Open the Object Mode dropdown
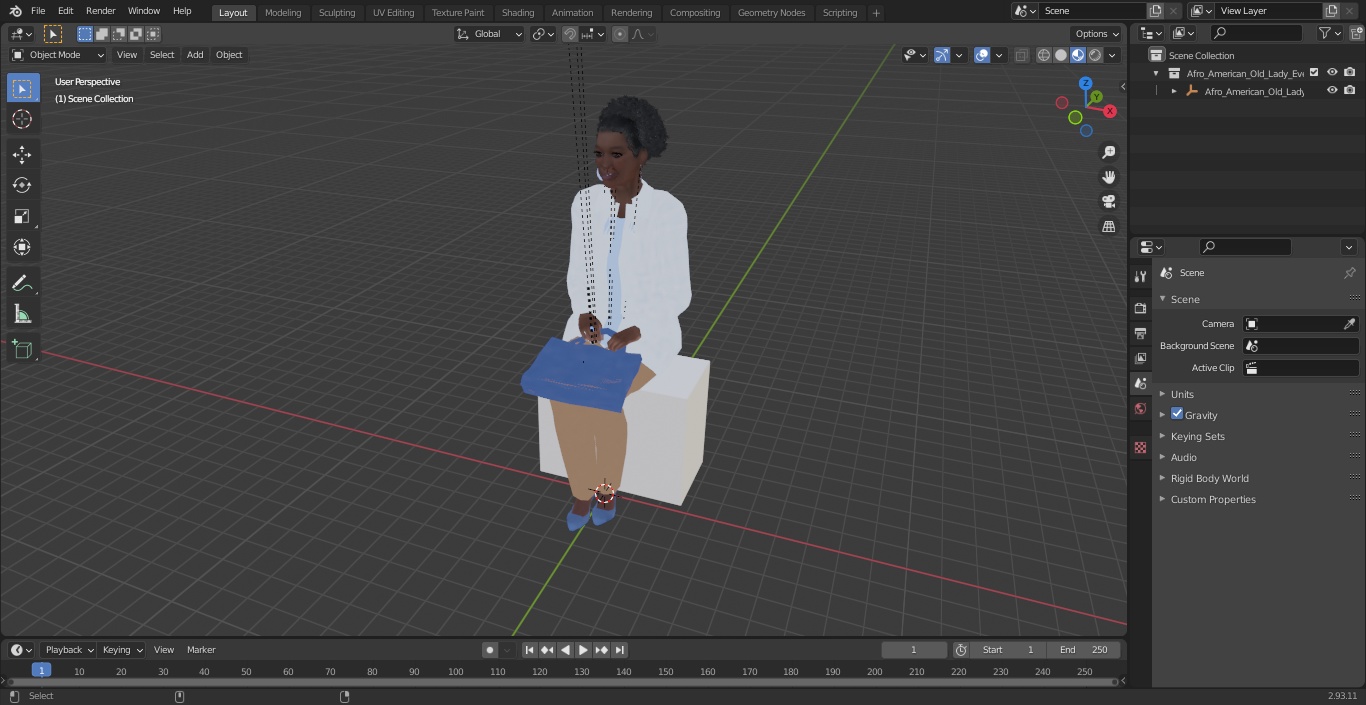 click(58, 55)
